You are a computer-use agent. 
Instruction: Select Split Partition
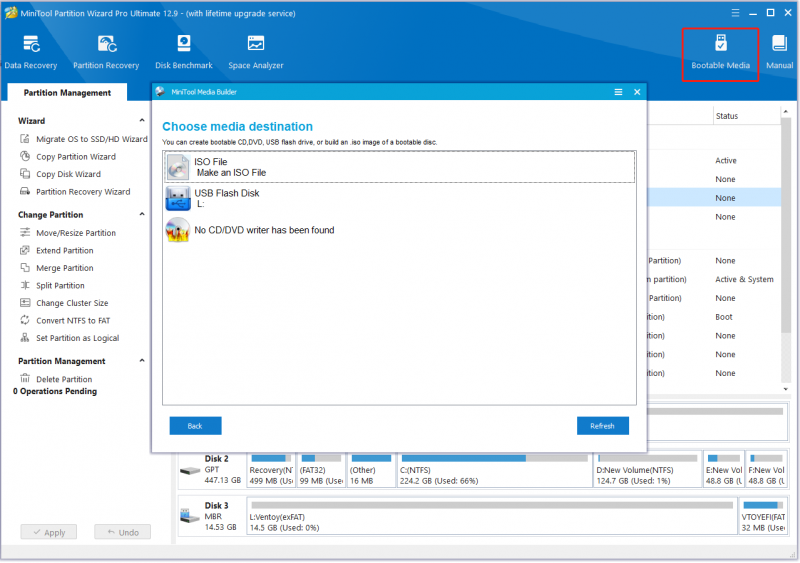(x=52, y=285)
